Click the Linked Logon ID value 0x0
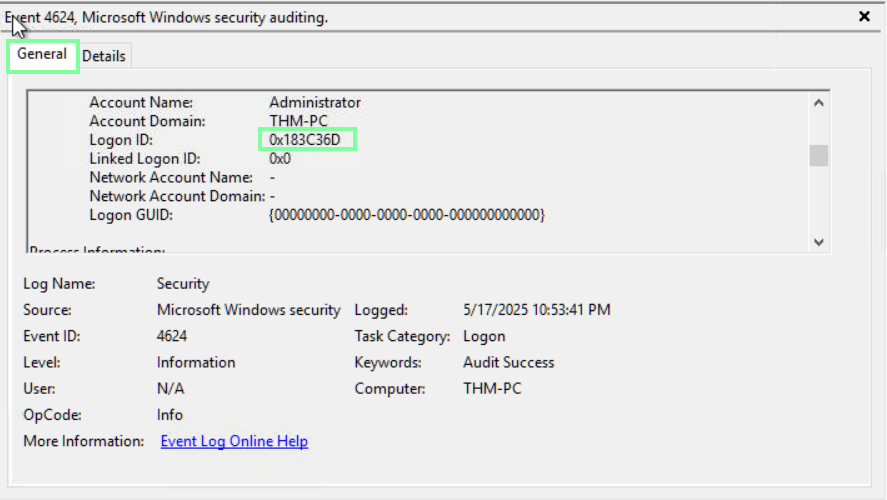The width and height of the screenshot is (887, 500). (x=280, y=158)
